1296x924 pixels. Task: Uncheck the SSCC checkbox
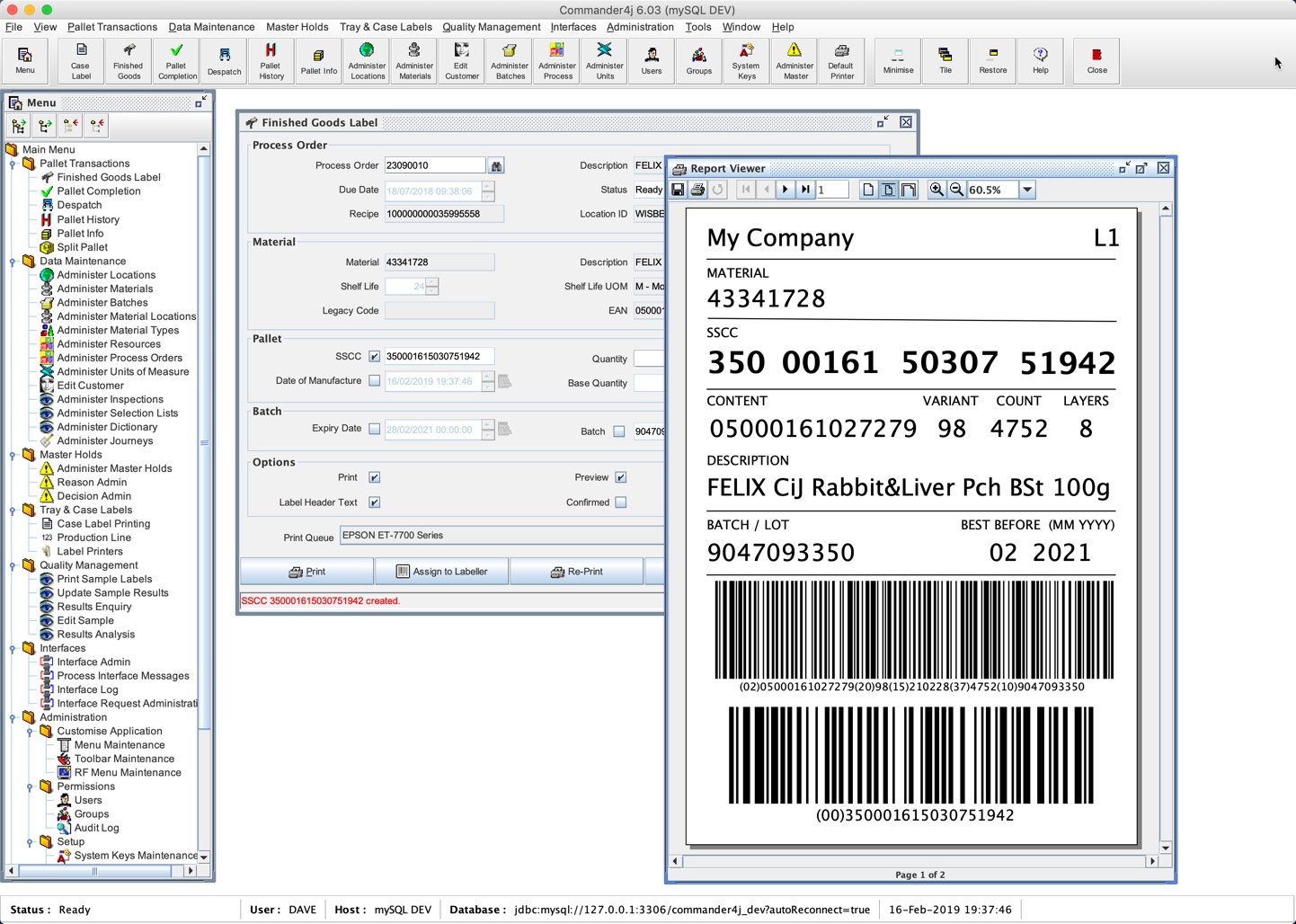(375, 357)
